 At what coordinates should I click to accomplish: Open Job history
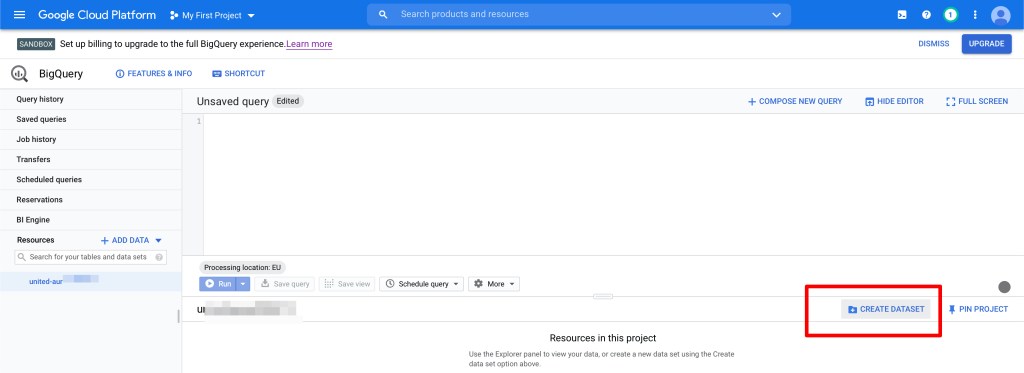(x=91, y=139)
